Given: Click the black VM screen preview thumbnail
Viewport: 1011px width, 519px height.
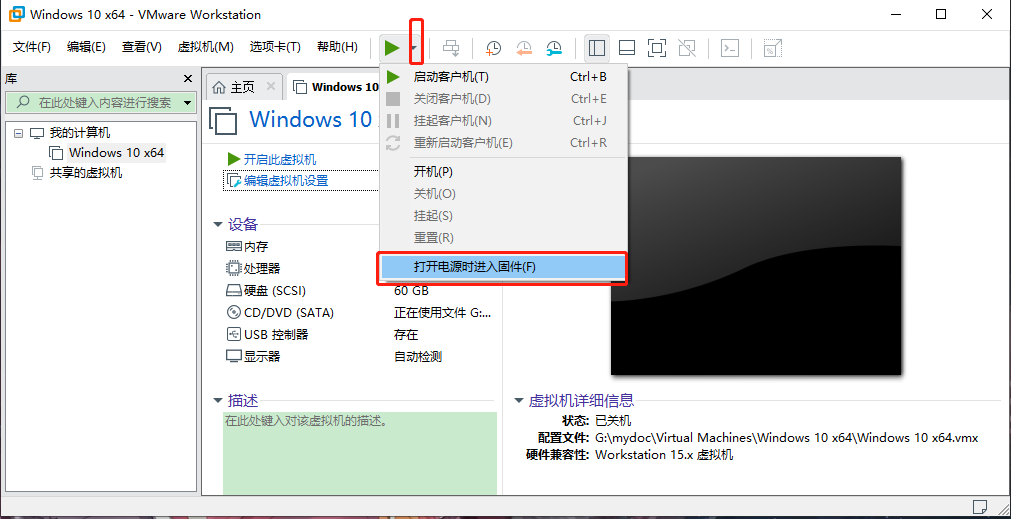Looking at the screenshot, I should click(x=756, y=266).
